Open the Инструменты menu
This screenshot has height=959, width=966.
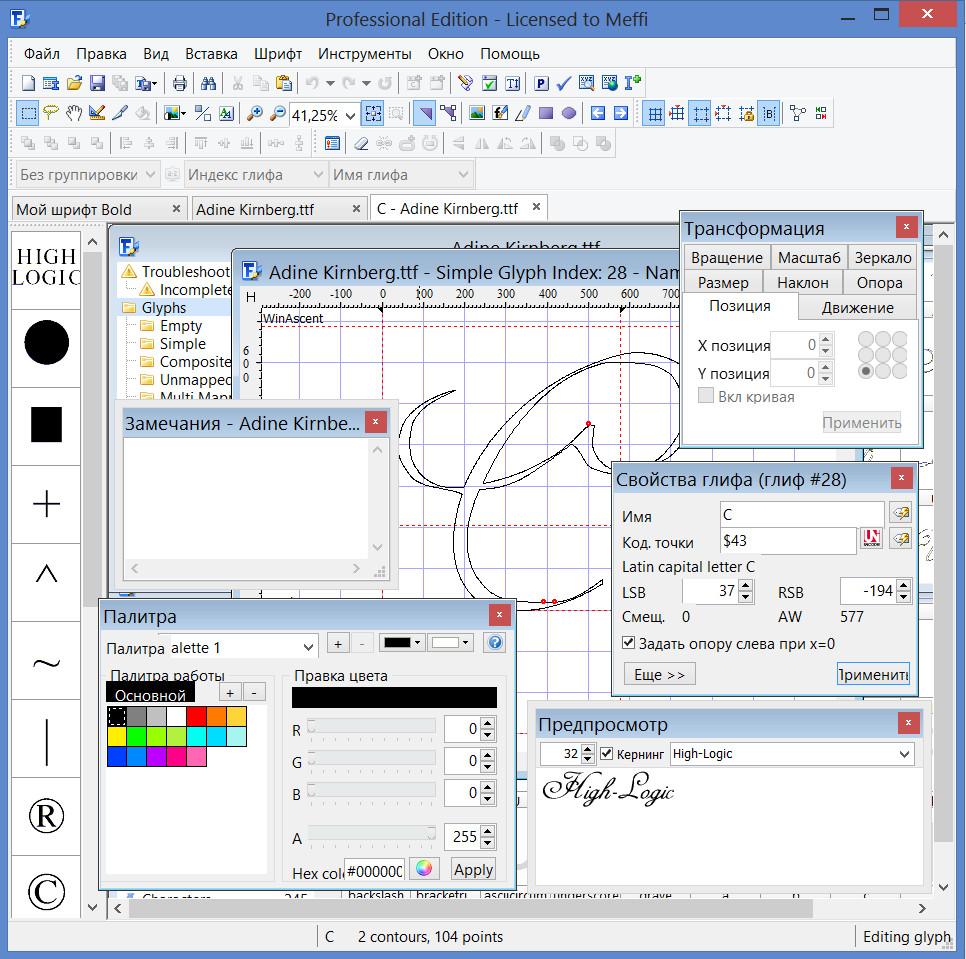[365, 54]
